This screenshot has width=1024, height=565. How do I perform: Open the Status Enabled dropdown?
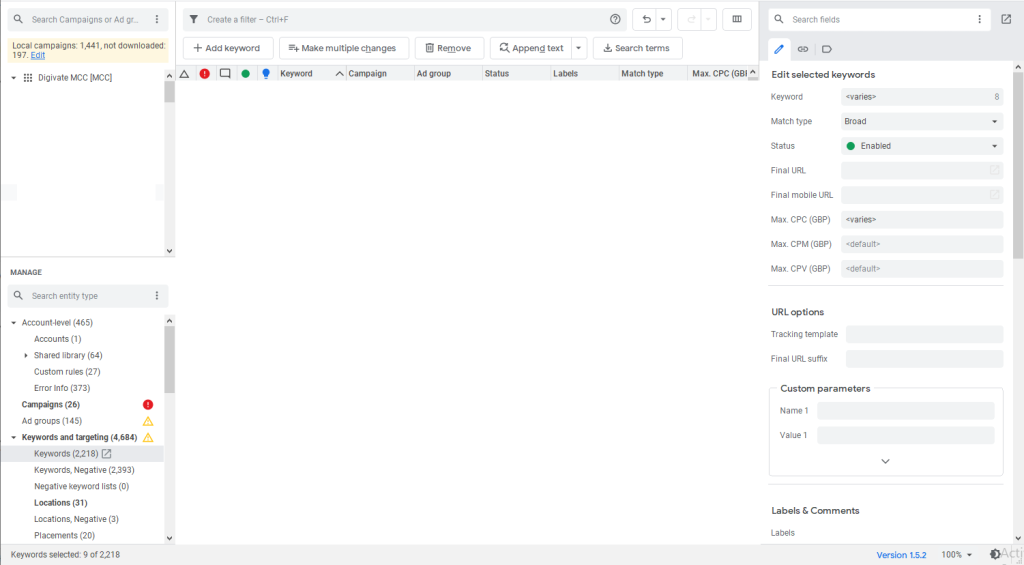click(921, 146)
